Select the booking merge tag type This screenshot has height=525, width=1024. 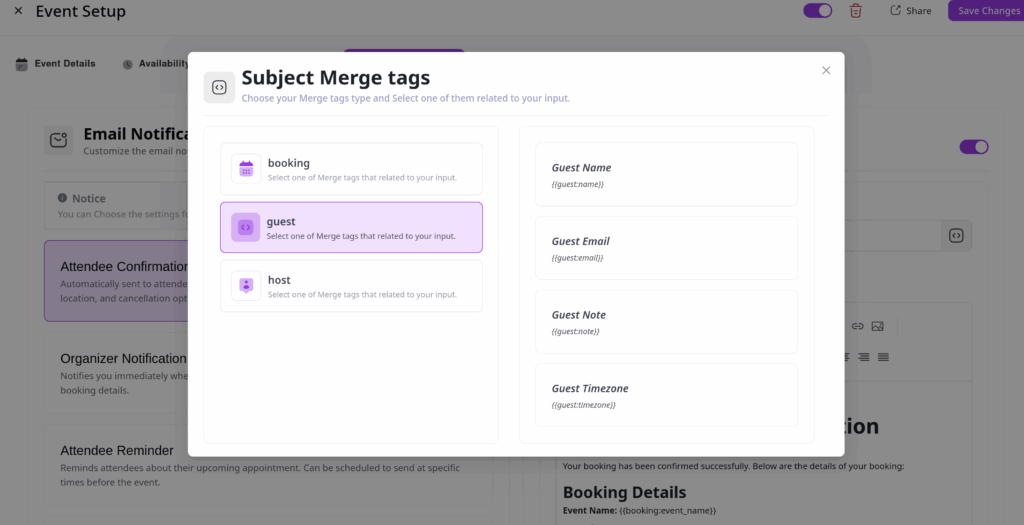(x=351, y=169)
